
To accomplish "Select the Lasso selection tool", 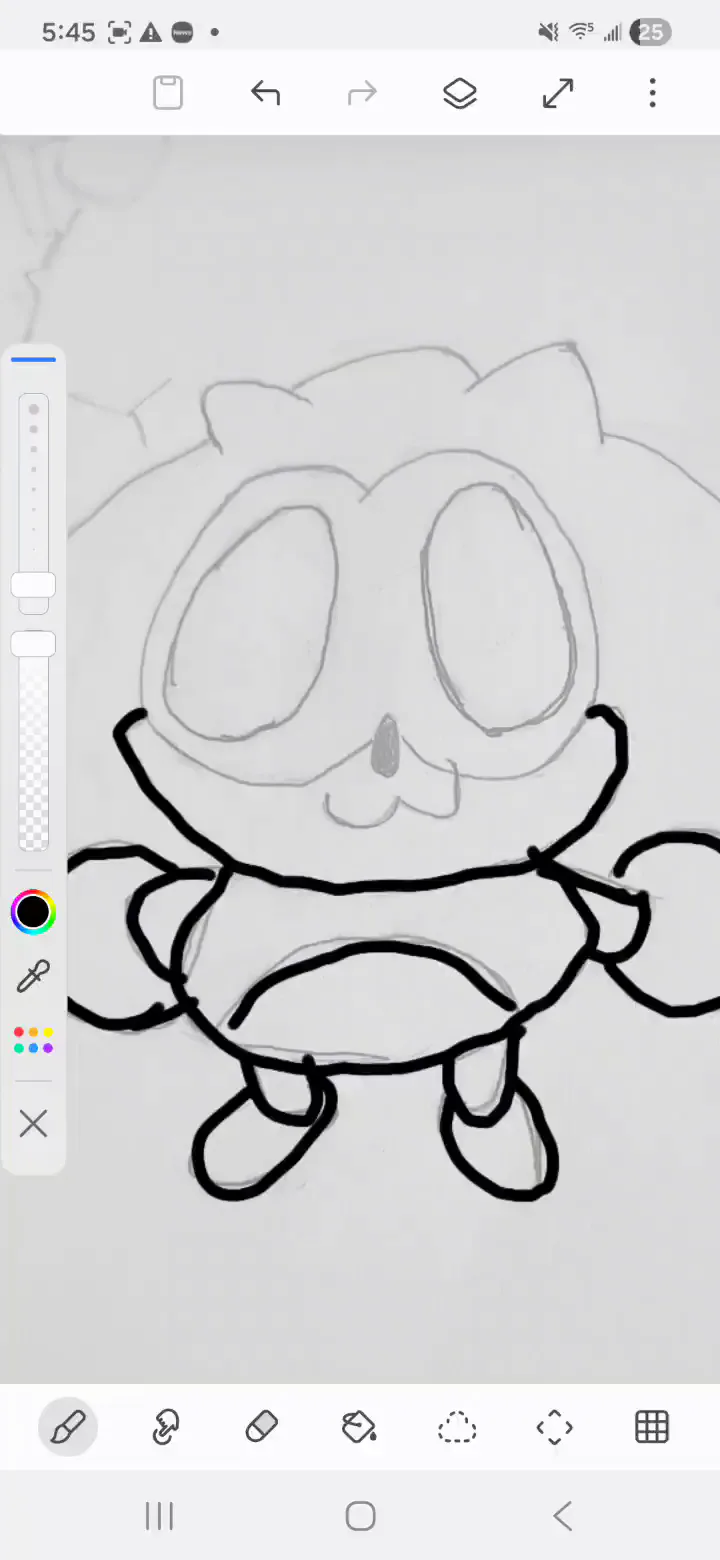I will click(x=457, y=1427).
